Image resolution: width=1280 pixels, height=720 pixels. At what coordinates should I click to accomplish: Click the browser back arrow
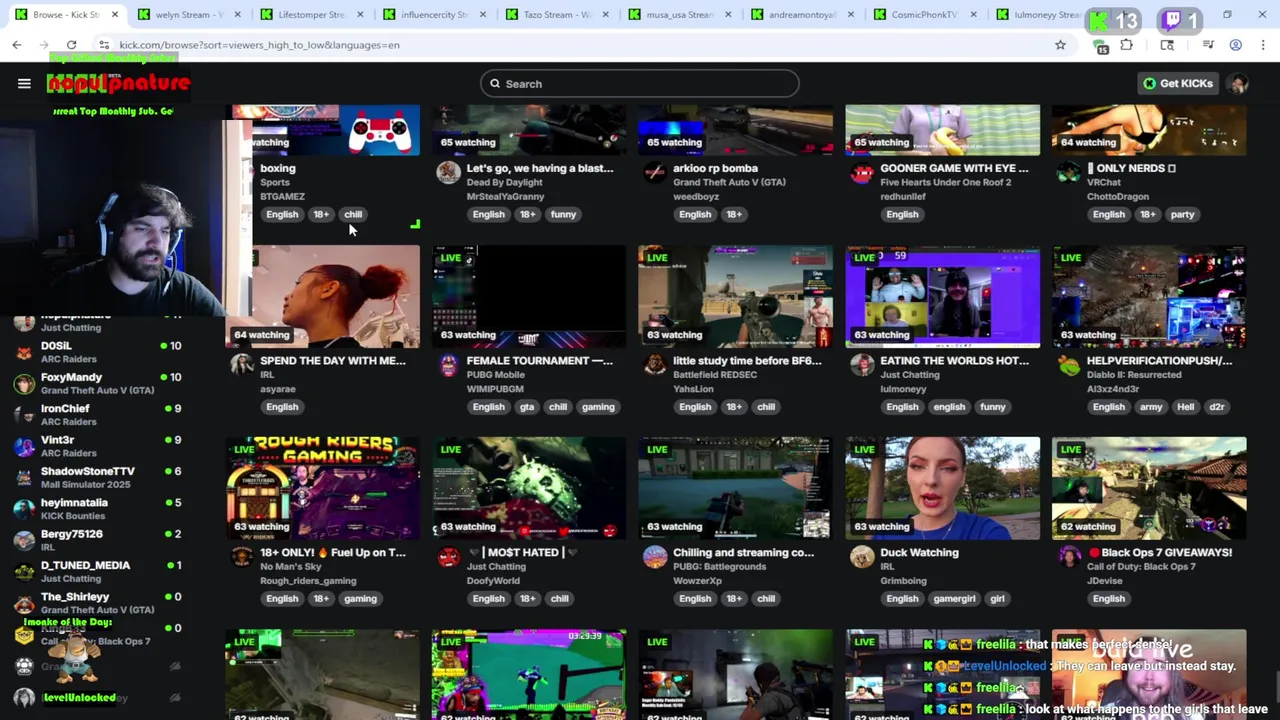(17, 45)
